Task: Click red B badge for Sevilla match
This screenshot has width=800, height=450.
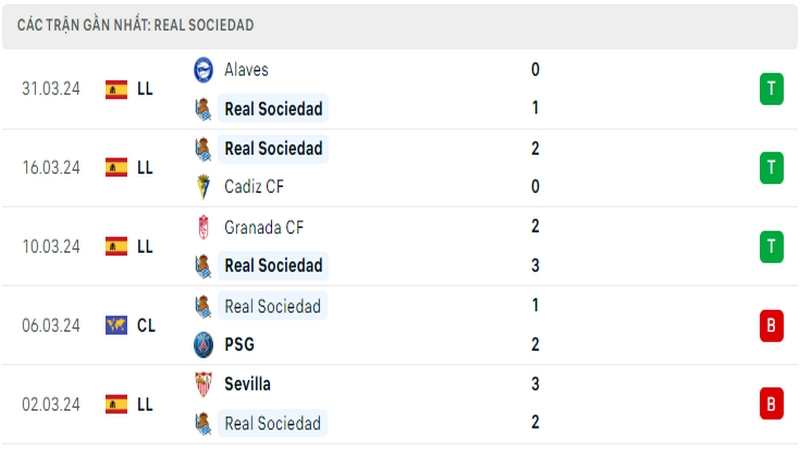Action: tap(771, 404)
